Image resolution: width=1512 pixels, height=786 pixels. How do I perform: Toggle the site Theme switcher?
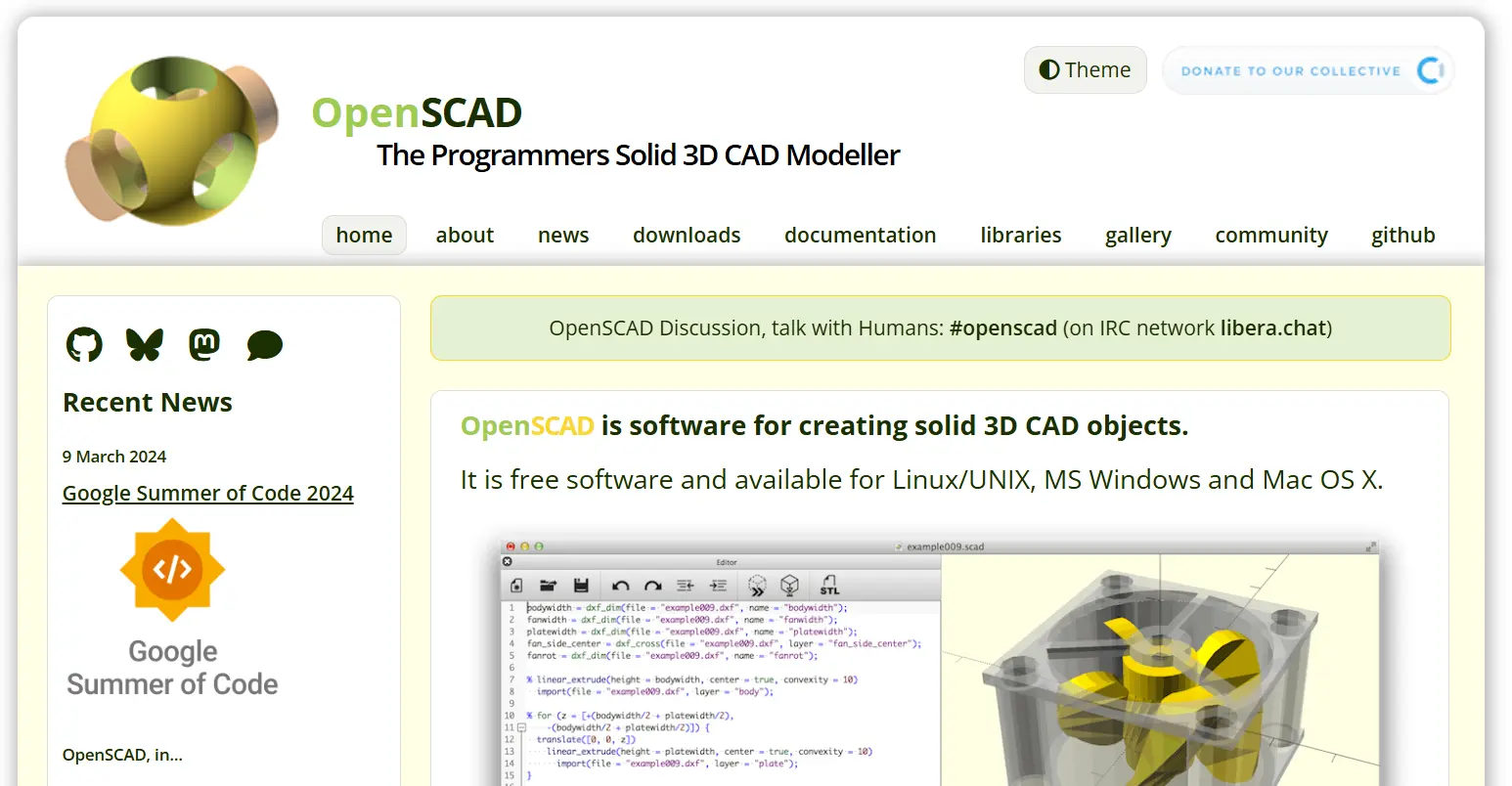tap(1085, 69)
